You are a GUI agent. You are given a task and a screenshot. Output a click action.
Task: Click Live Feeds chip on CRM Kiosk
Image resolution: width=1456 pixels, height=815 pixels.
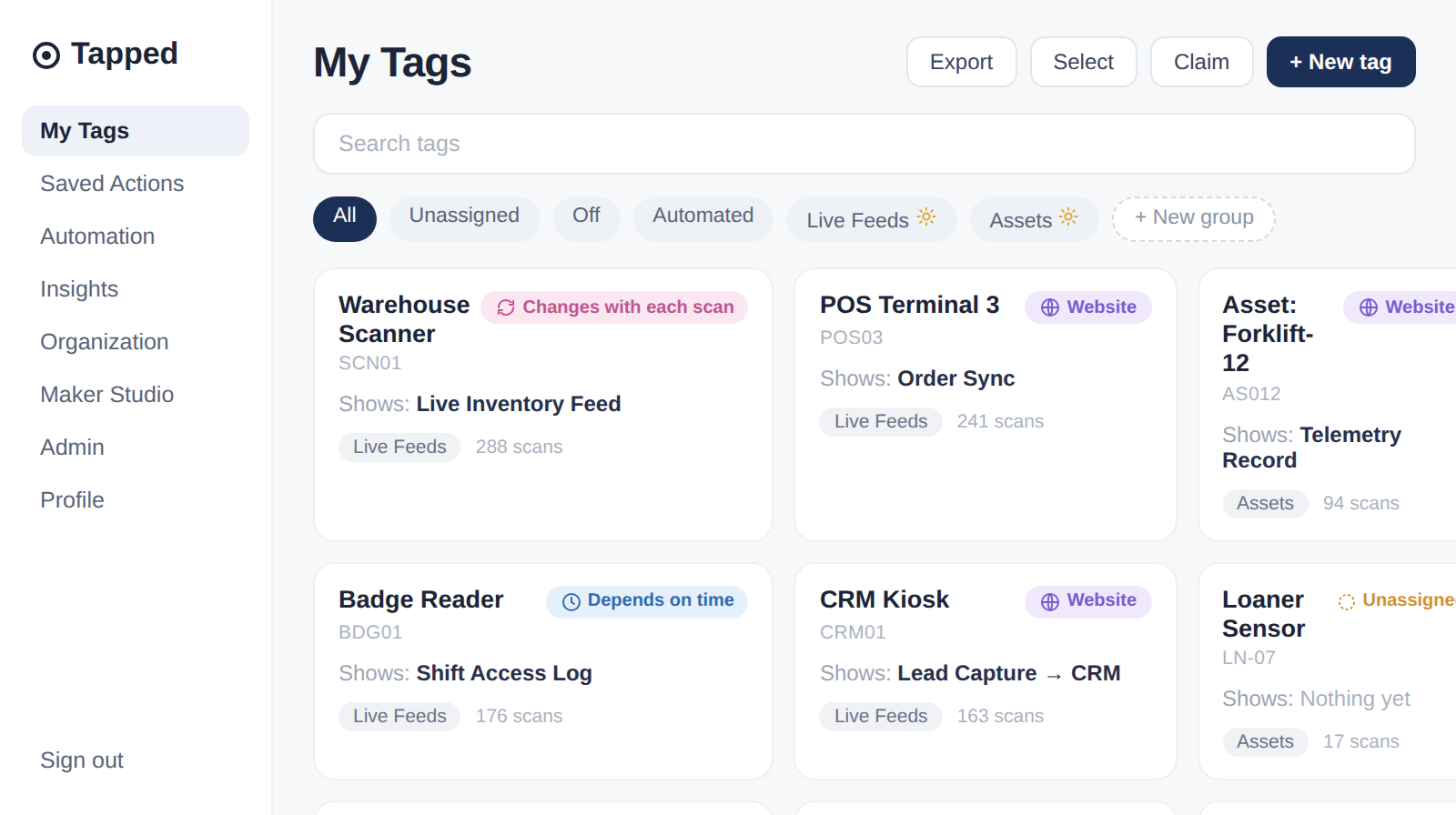(x=881, y=716)
